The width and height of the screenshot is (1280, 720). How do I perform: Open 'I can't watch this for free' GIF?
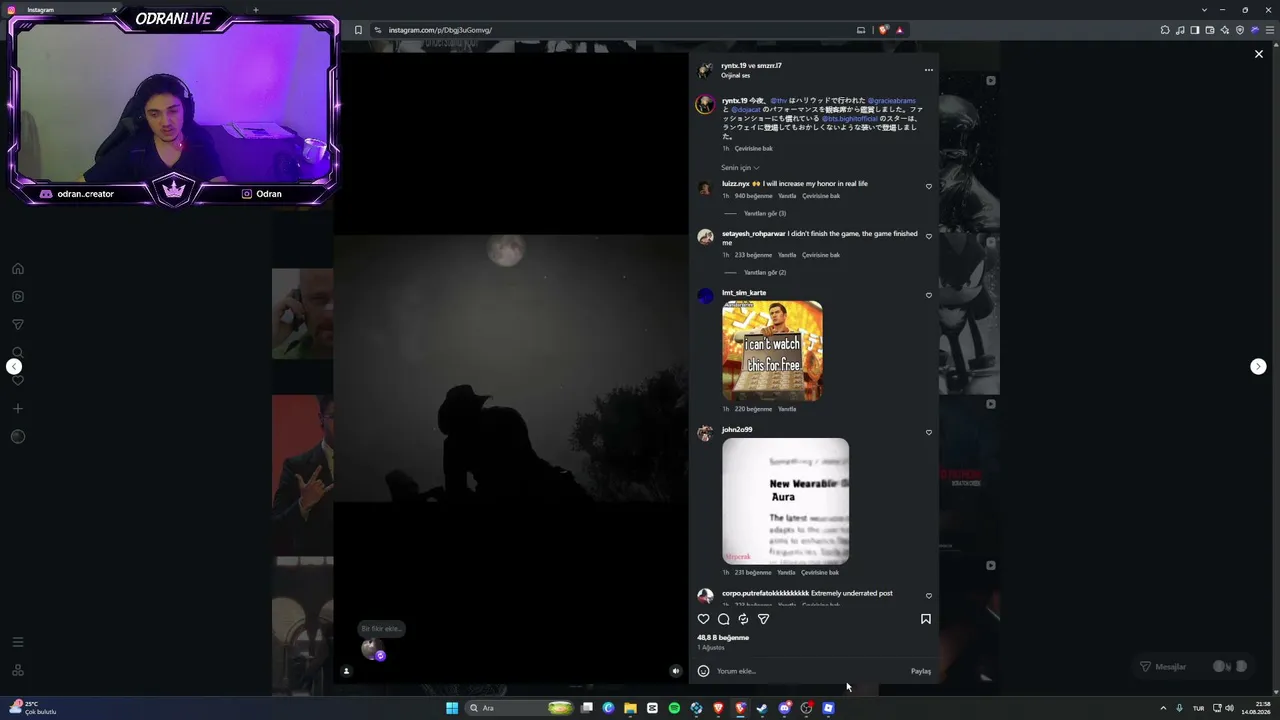pyautogui.click(x=772, y=351)
